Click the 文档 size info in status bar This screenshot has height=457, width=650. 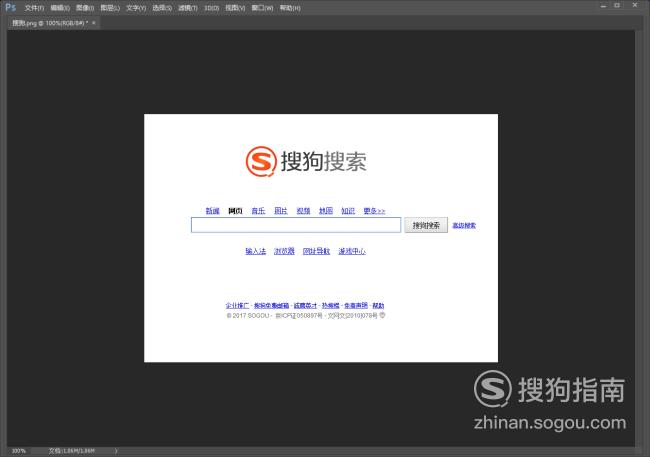(71, 451)
